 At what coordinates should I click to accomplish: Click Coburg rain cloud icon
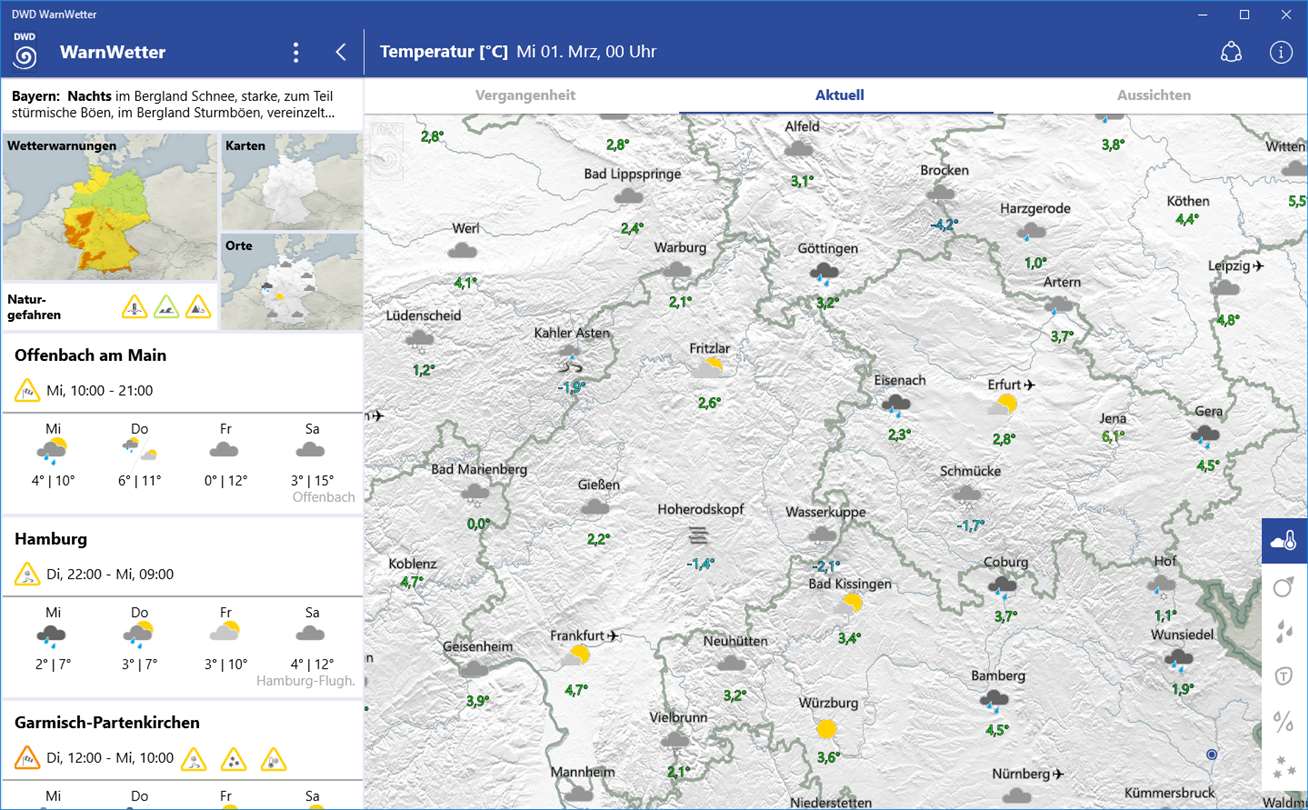coord(1002,588)
